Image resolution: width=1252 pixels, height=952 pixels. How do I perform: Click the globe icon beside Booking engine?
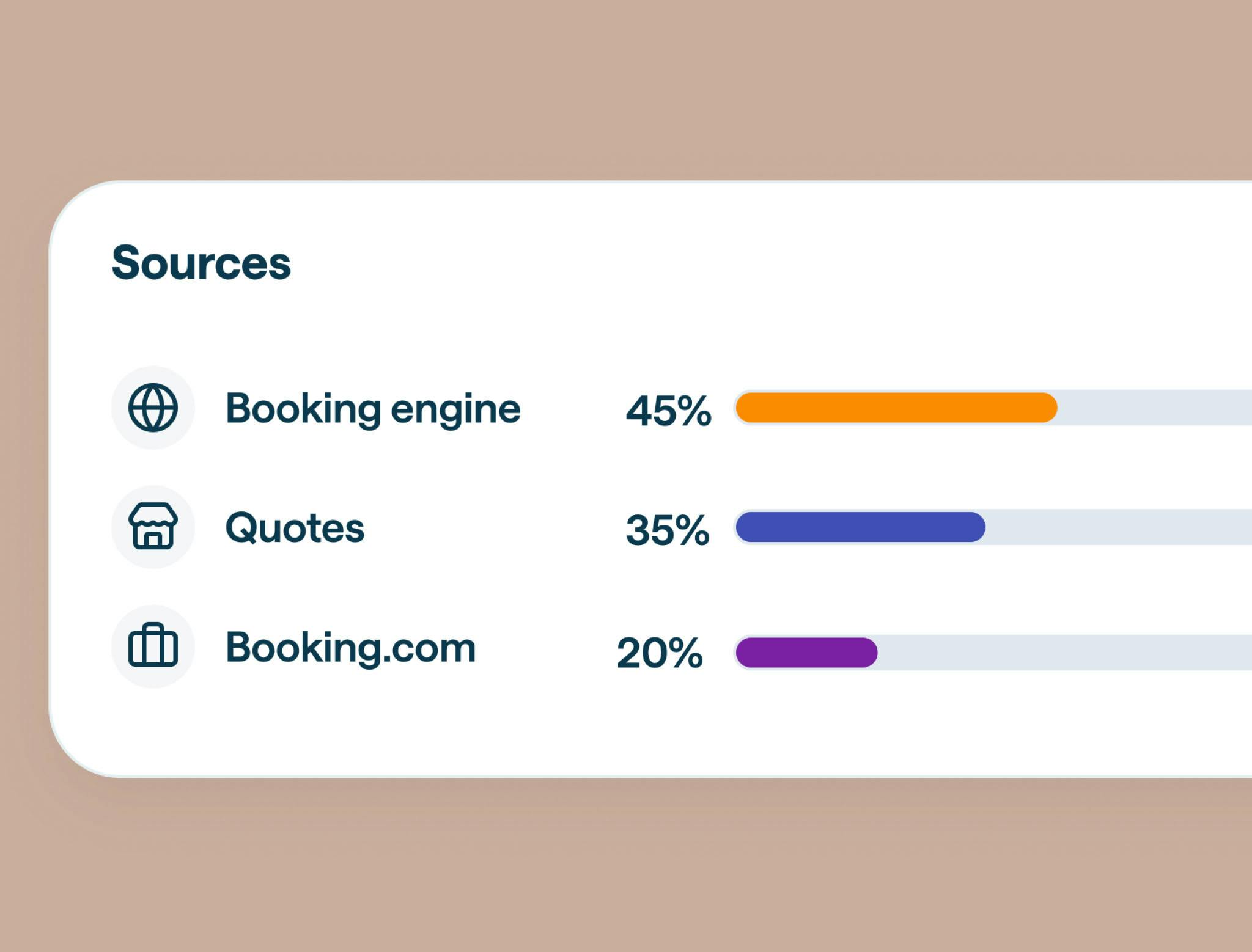pyautogui.click(x=153, y=408)
